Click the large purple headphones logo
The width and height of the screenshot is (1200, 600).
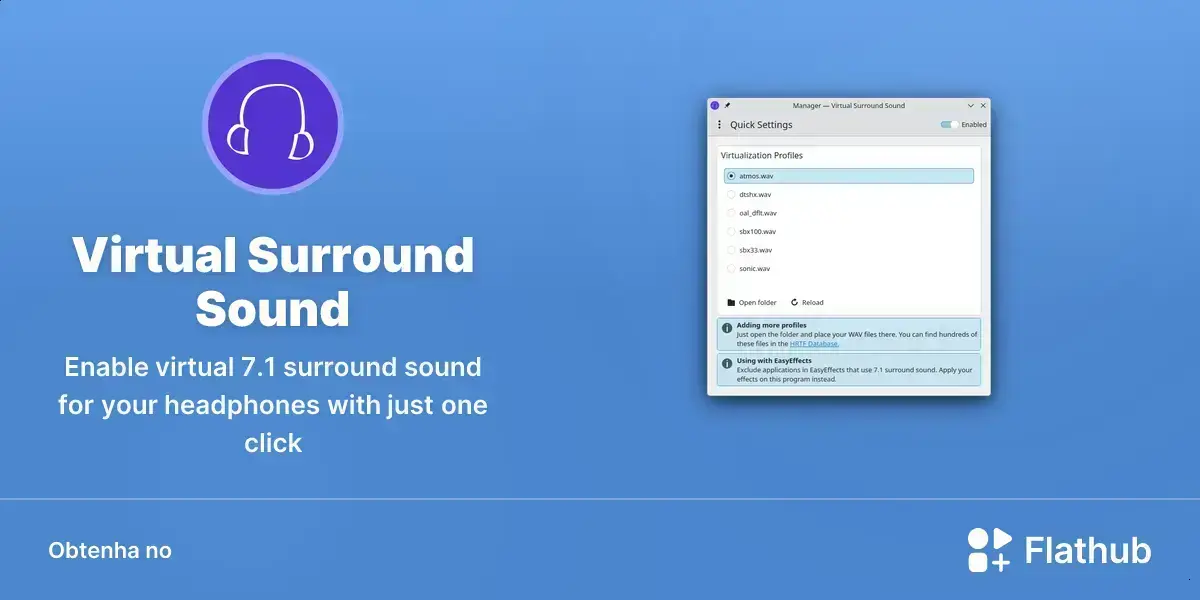273,124
